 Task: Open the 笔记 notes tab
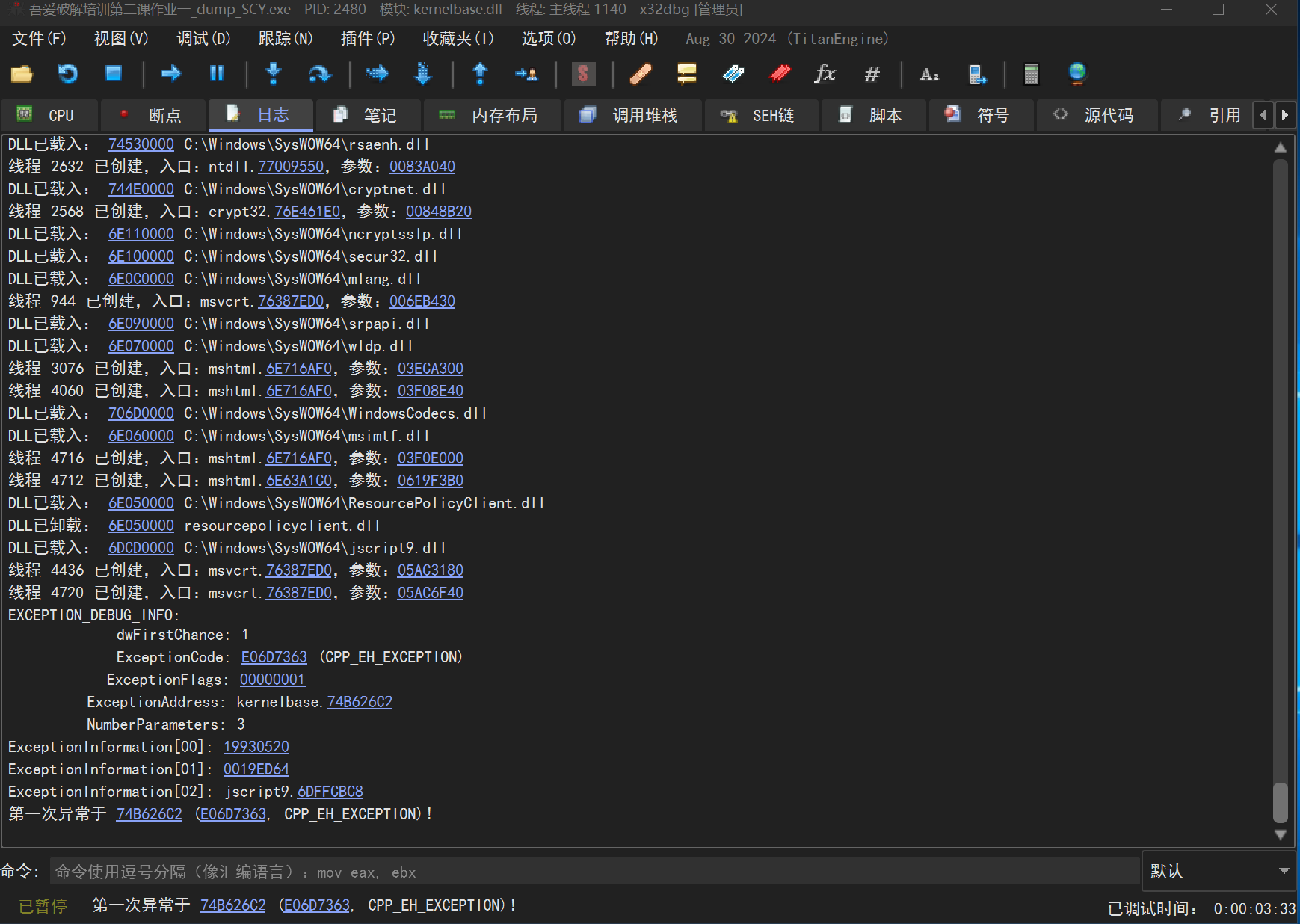[x=368, y=115]
